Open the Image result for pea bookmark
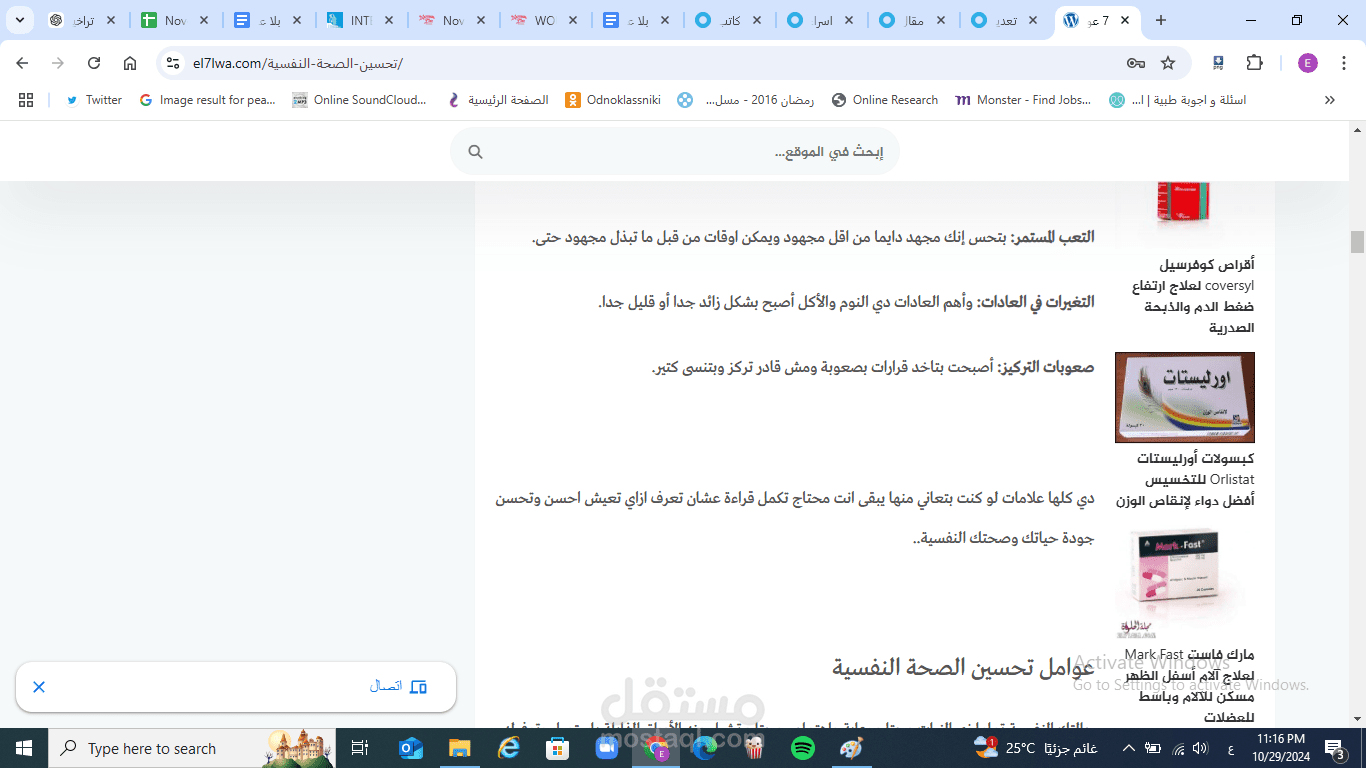The image size is (1366, 768). pyautogui.click(x=207, y=100)
